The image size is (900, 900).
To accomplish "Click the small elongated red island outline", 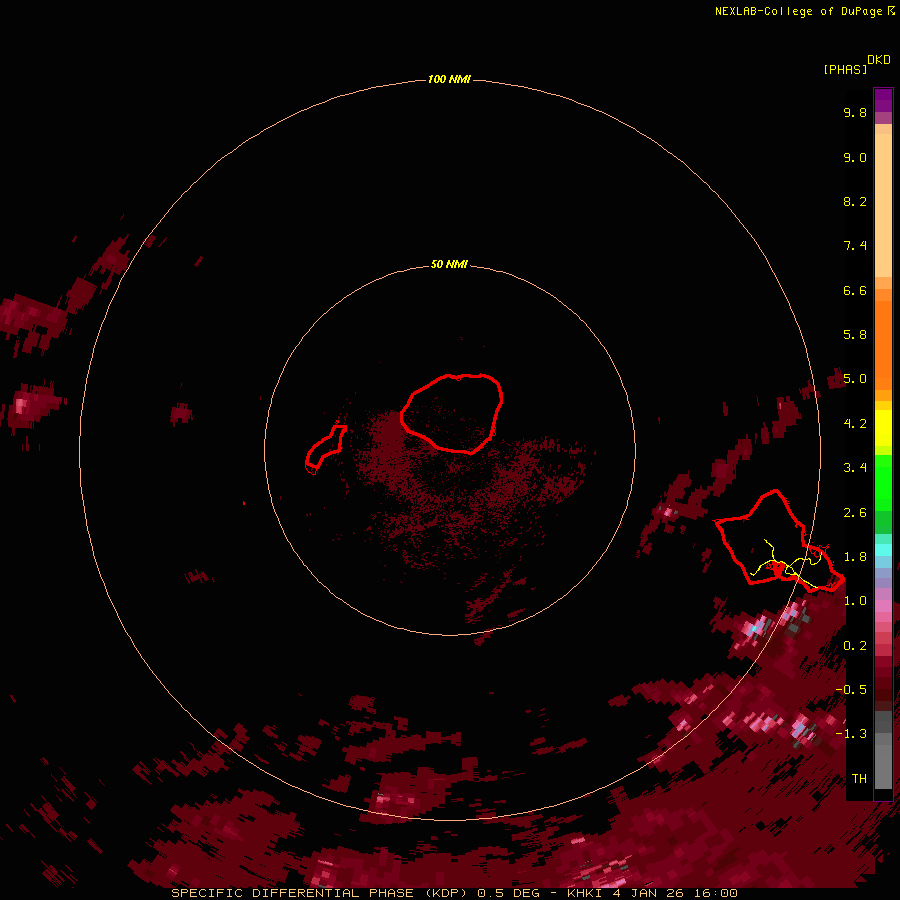I will tap(325, 449).
